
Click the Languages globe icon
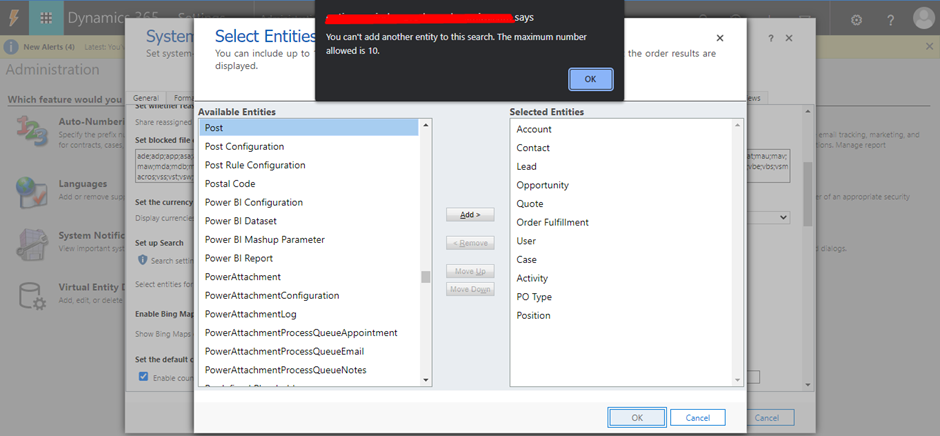tap(31, 192)
